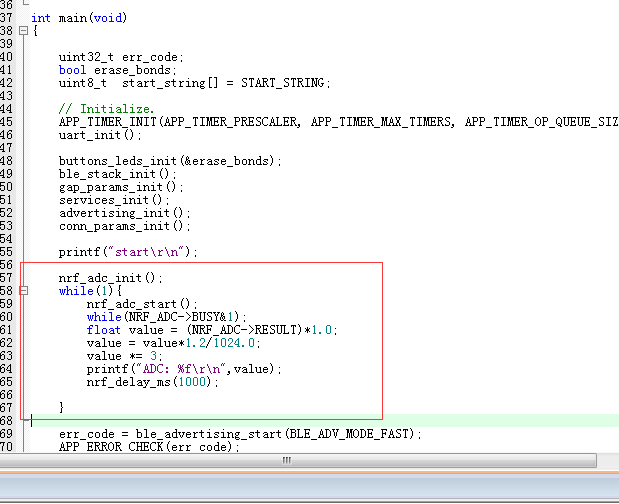Click 'gap_params_init();' line
The height and width of the screenshot is (504, 619).
coord(121,187)
